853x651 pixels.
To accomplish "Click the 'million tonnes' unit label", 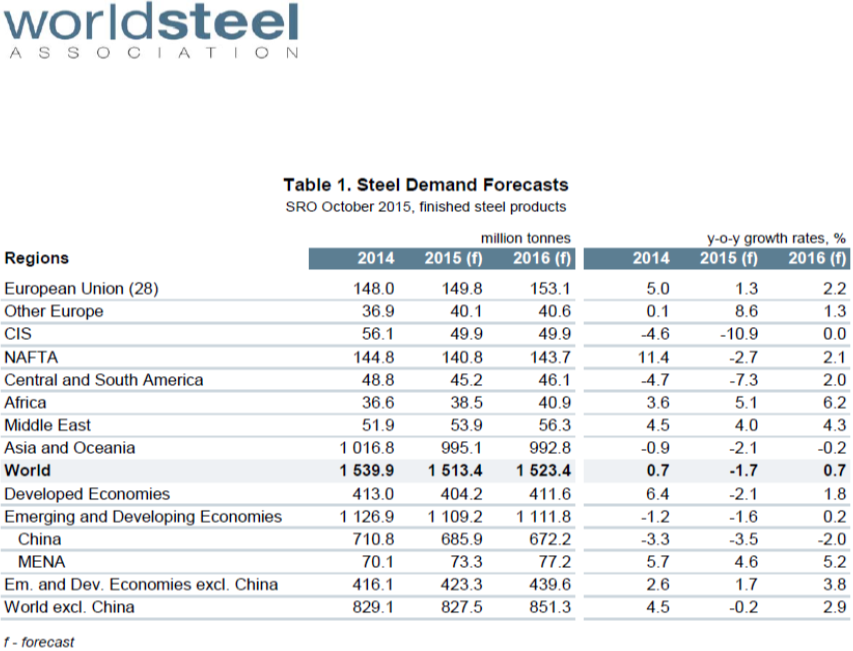I will tap(525, 238).
